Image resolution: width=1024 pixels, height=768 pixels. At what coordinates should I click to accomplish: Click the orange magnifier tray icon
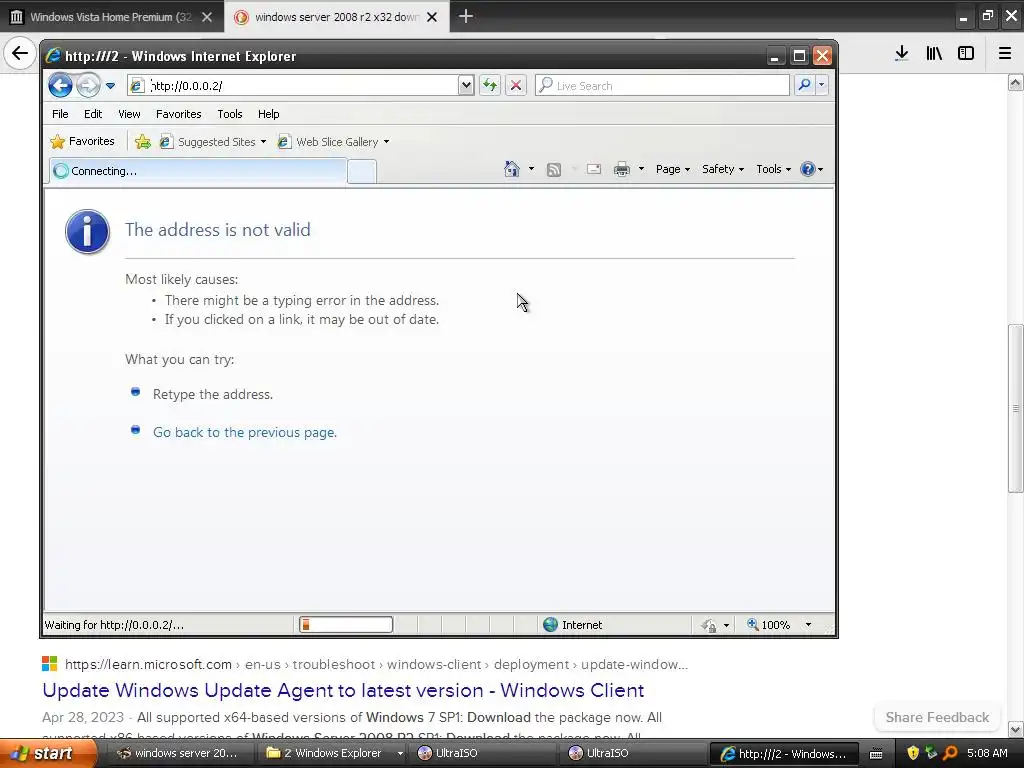(950, 753)
